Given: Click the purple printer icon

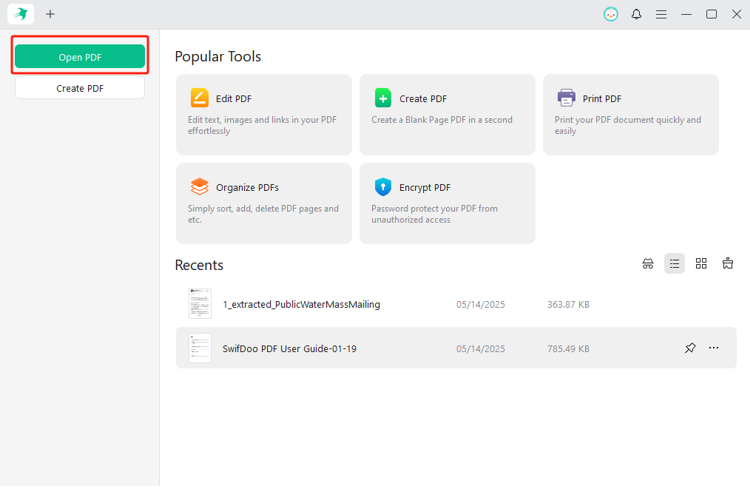Looking at the screenshot, I should click(566, 98).
